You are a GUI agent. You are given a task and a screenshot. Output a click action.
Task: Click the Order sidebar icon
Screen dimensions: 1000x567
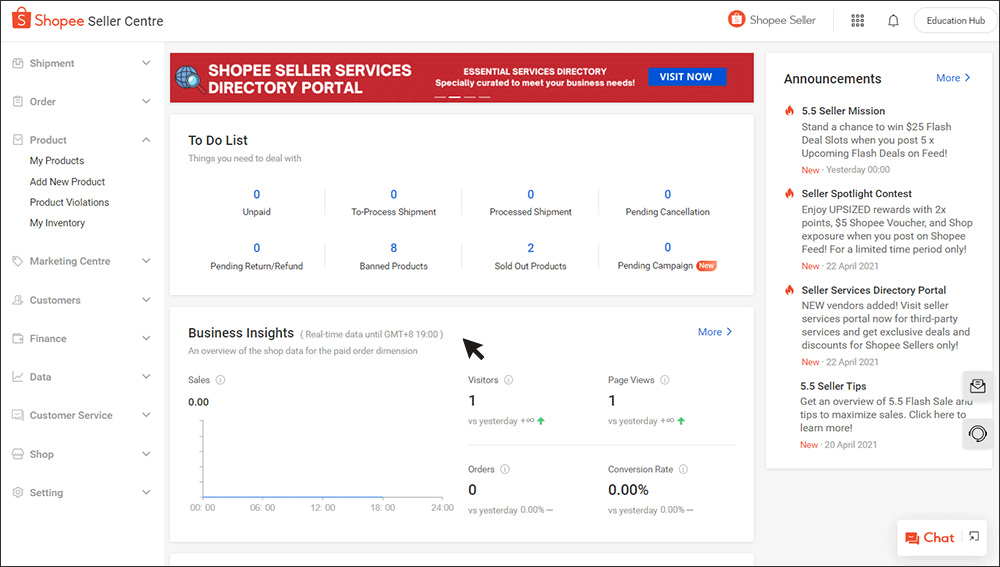18,101
